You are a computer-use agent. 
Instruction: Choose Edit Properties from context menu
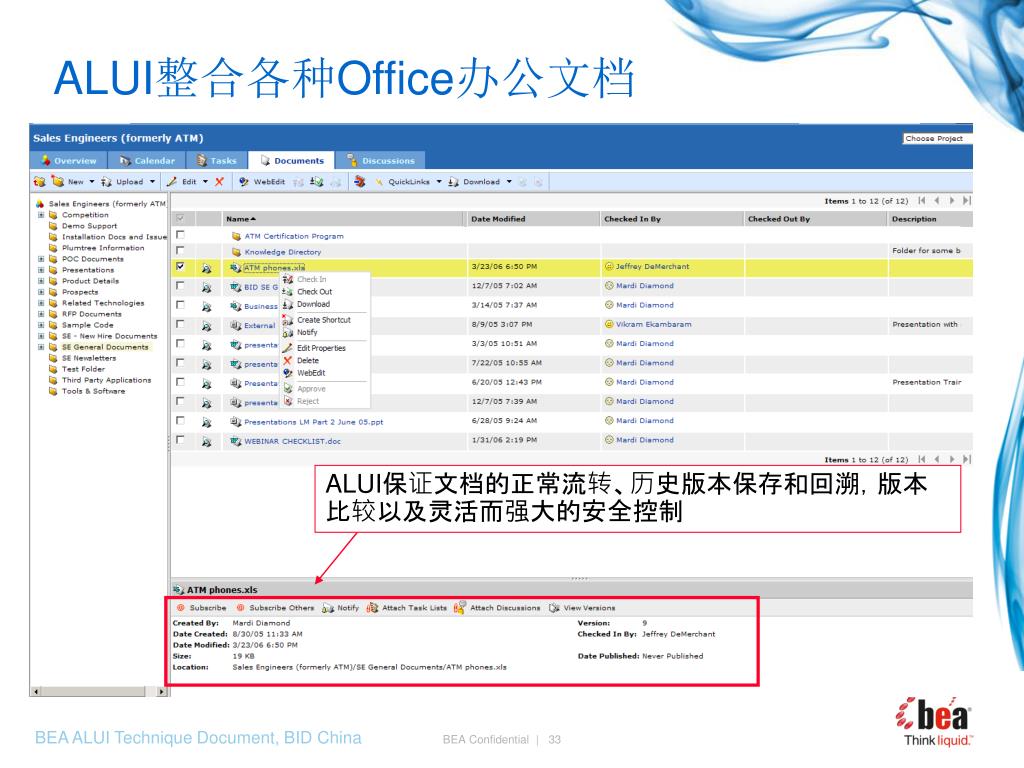coord(321,348)
